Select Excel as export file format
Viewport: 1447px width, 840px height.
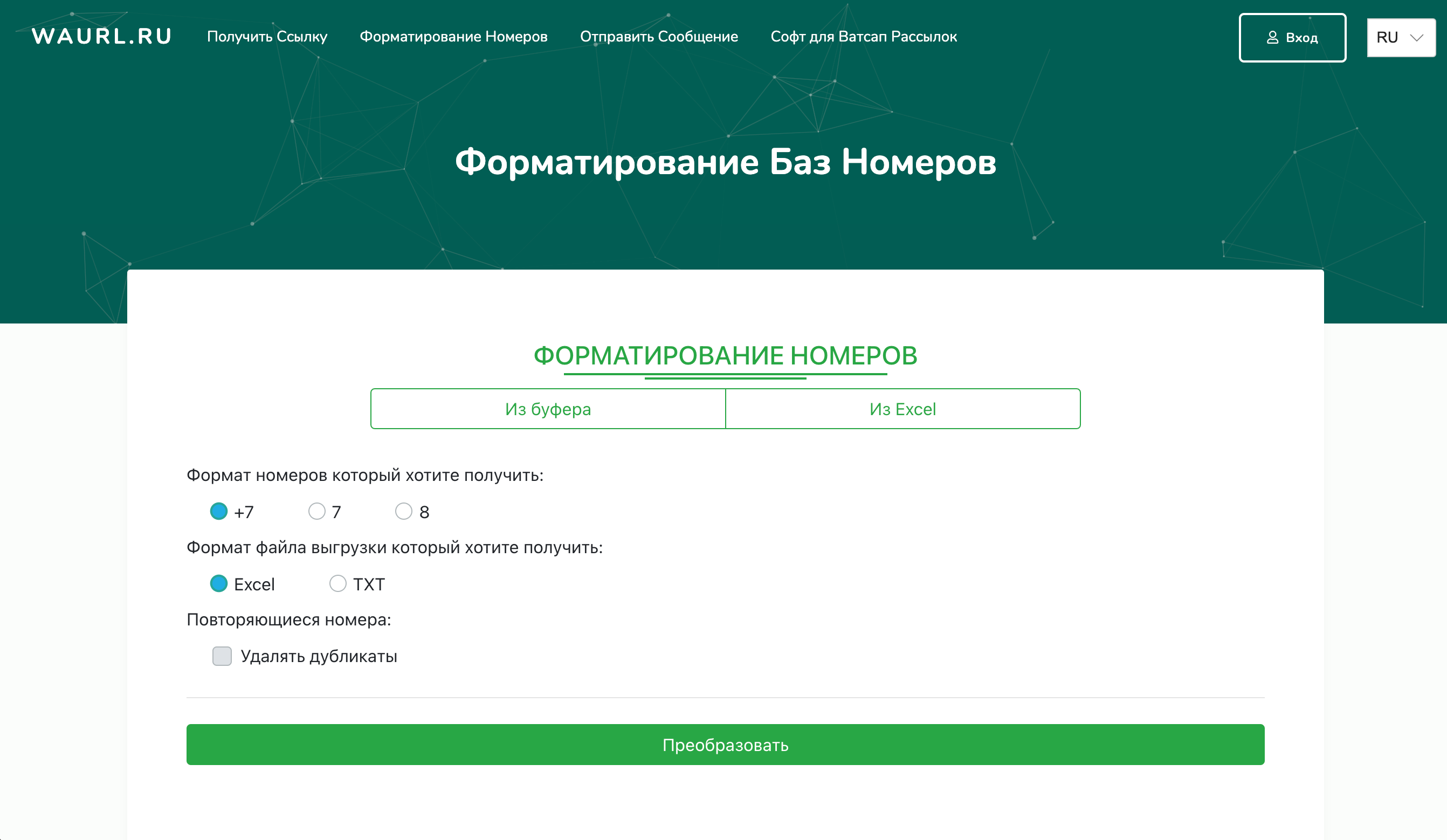[x=219, y=583]
